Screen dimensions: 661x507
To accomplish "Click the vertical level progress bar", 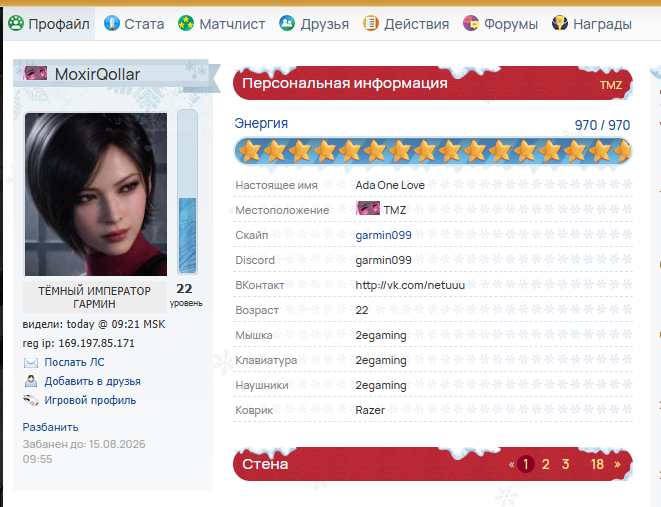I will (187, 192).
